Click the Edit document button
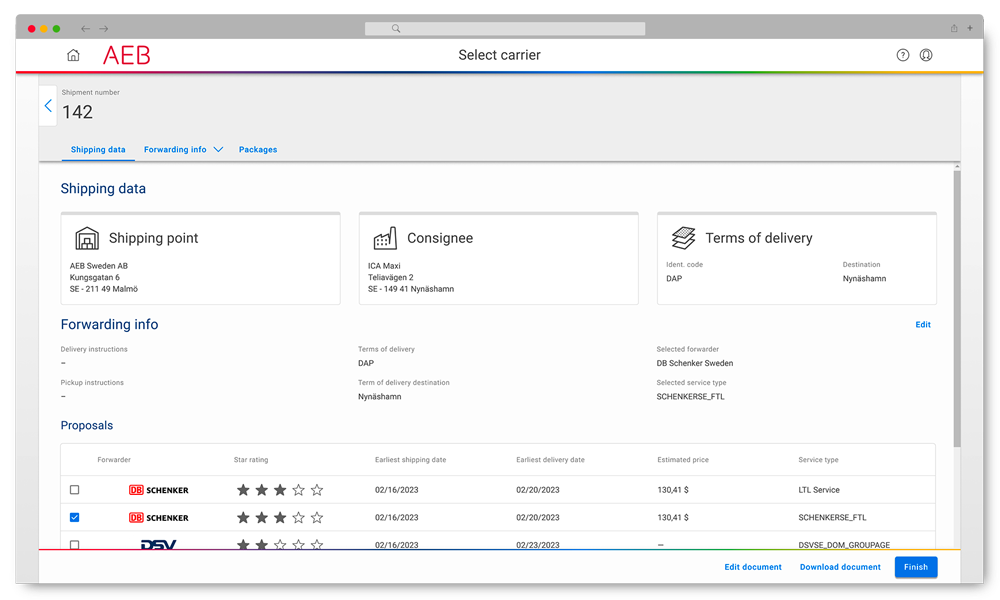1000x600 pixels. click(753, 567)
